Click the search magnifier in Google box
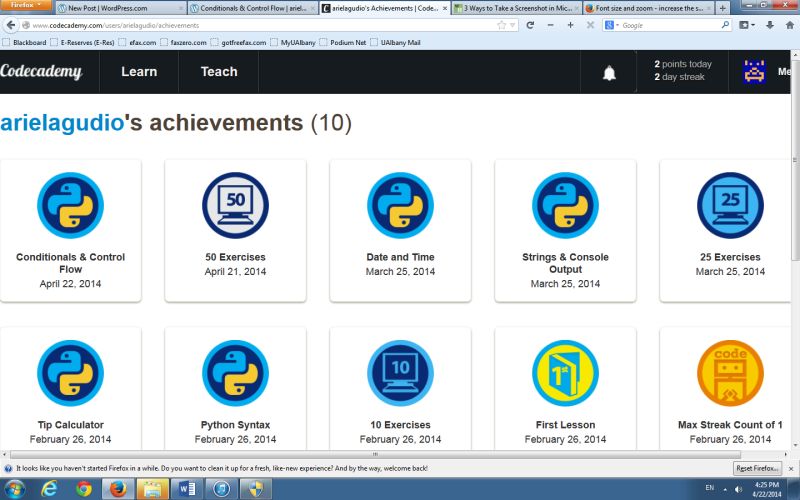The image size is (800, 500). tap(725, 24)
